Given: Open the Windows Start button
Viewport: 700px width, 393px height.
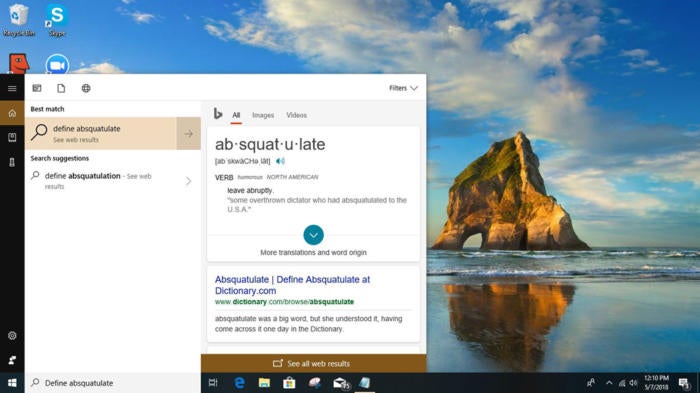Looking at the screenshot, I should click(x=12, y=383).
